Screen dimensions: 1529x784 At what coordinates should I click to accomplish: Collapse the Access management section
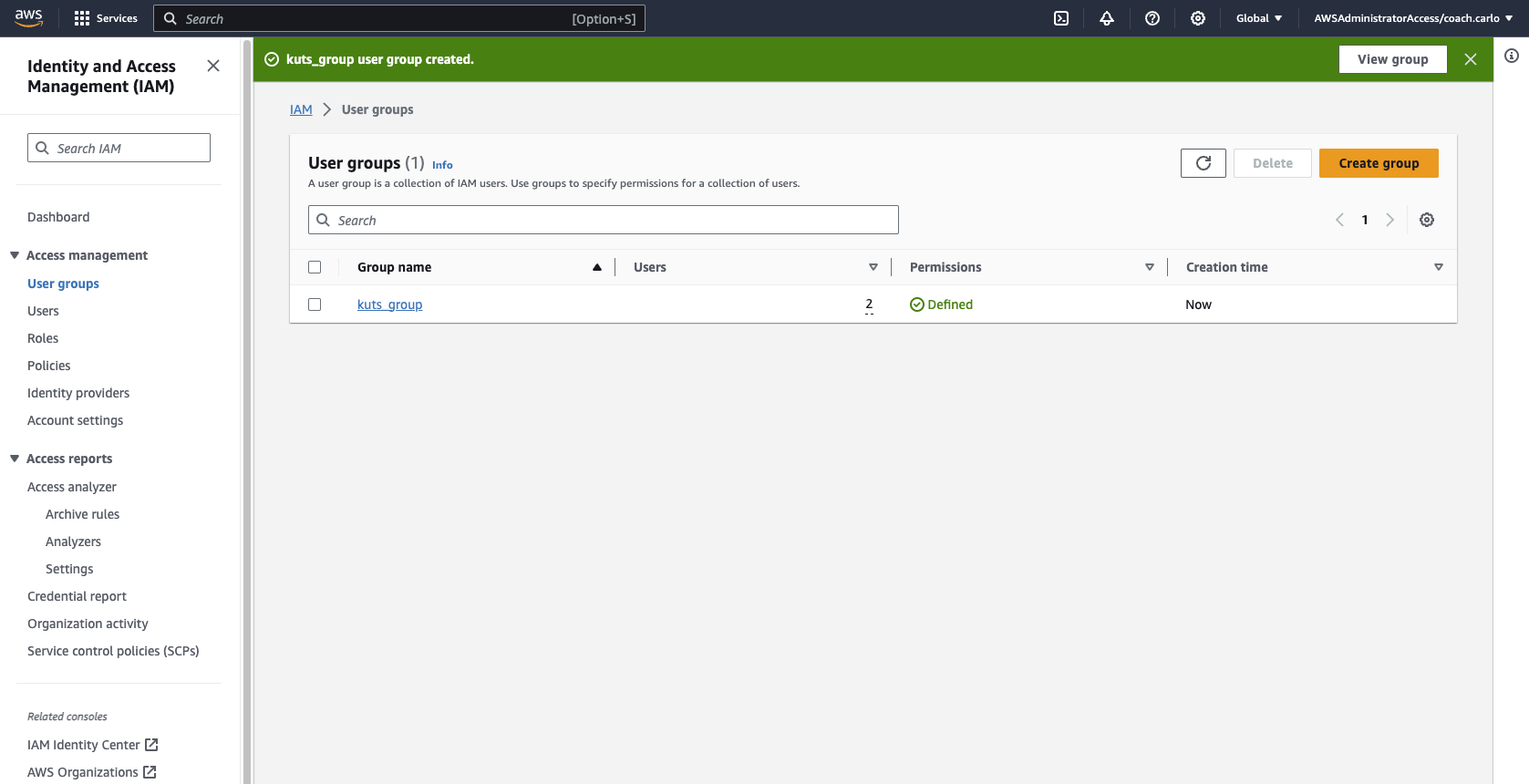click(x=15, y=255)
